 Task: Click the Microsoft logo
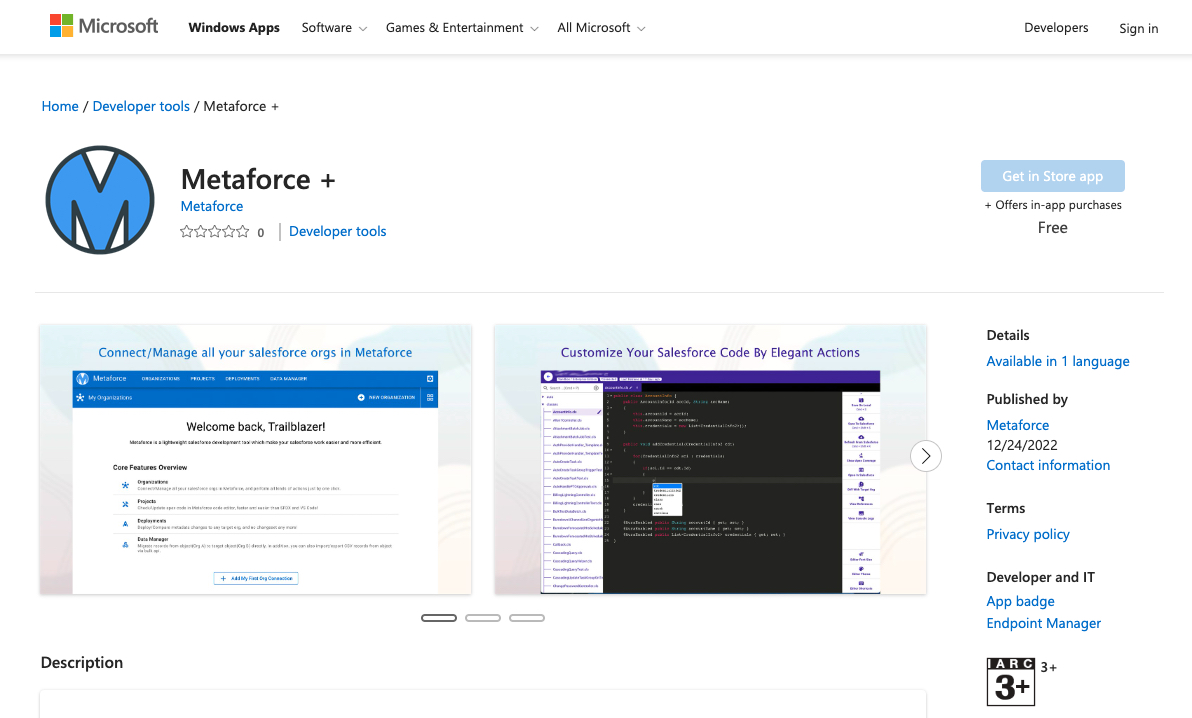point(104,27)
